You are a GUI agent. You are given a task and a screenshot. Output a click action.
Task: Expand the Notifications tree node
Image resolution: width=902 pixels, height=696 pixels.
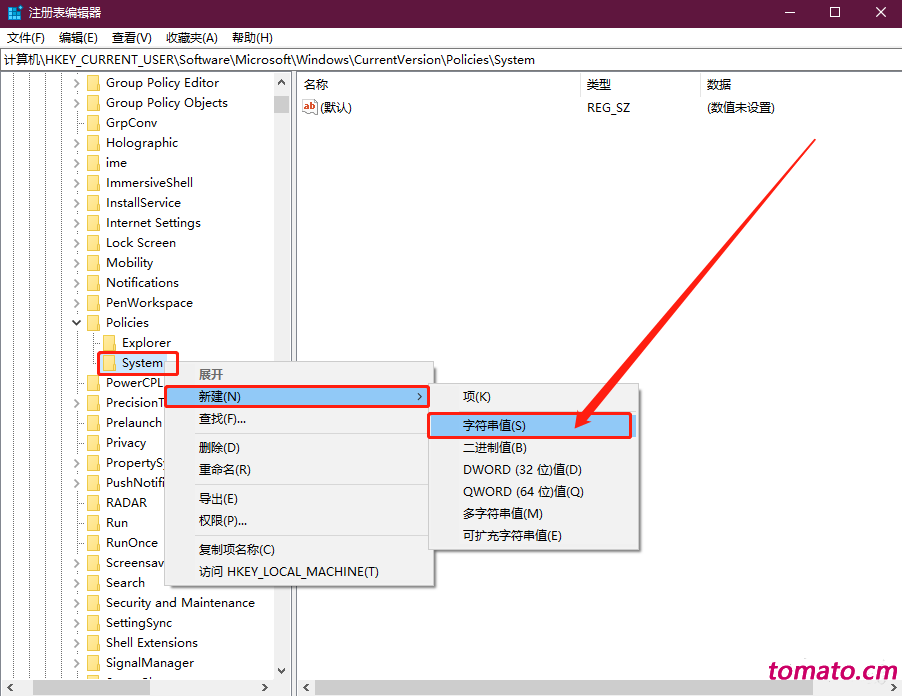point(77,283)
